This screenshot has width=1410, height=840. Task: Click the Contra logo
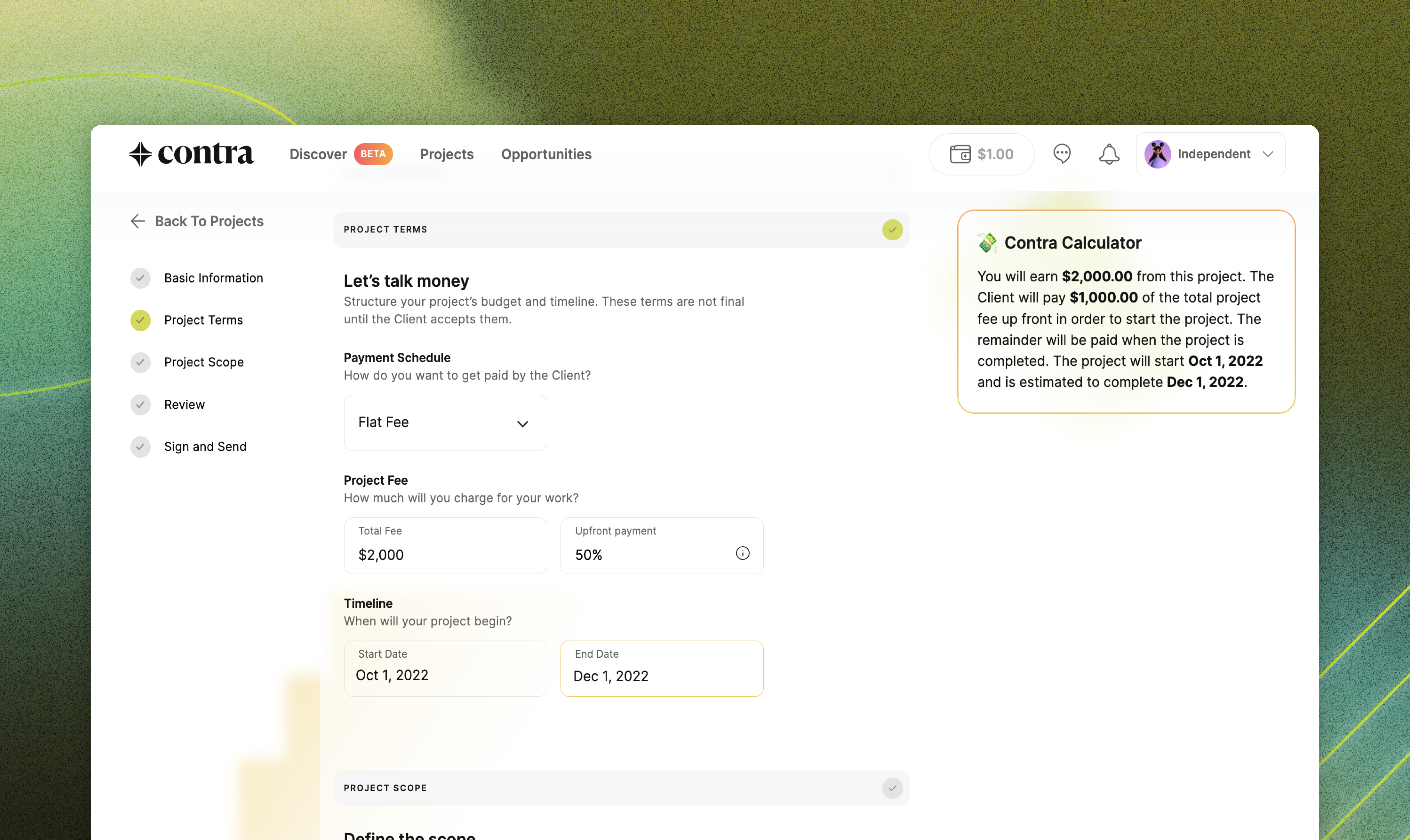tap(191, 154)
